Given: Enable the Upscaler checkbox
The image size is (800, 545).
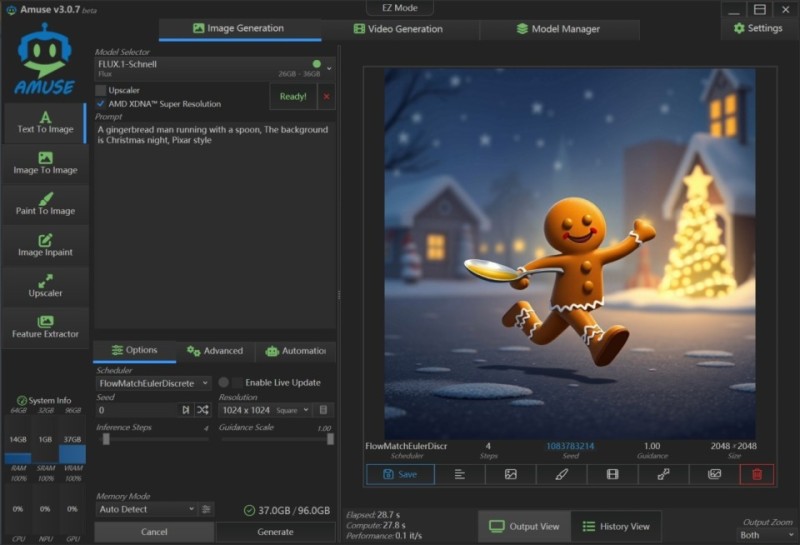Looking at the screenshot, I should [x=101, y=90].
